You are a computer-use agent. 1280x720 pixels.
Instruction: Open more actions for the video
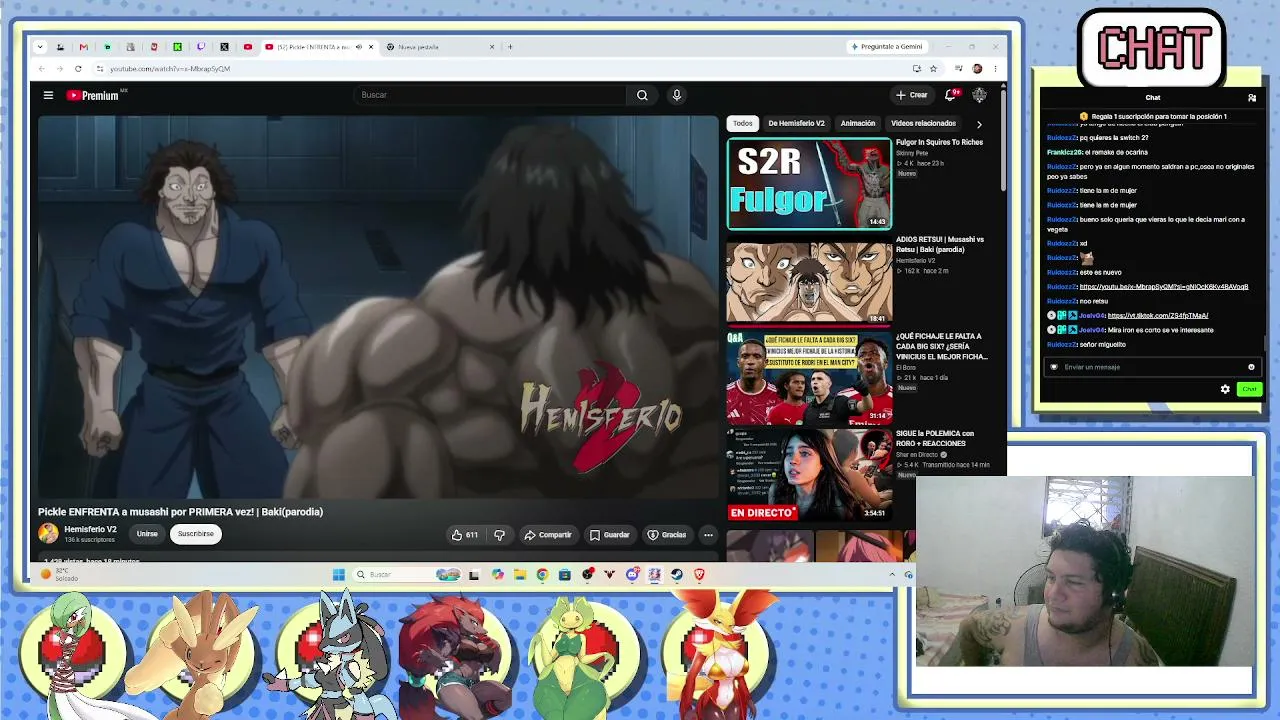(708, 535)
